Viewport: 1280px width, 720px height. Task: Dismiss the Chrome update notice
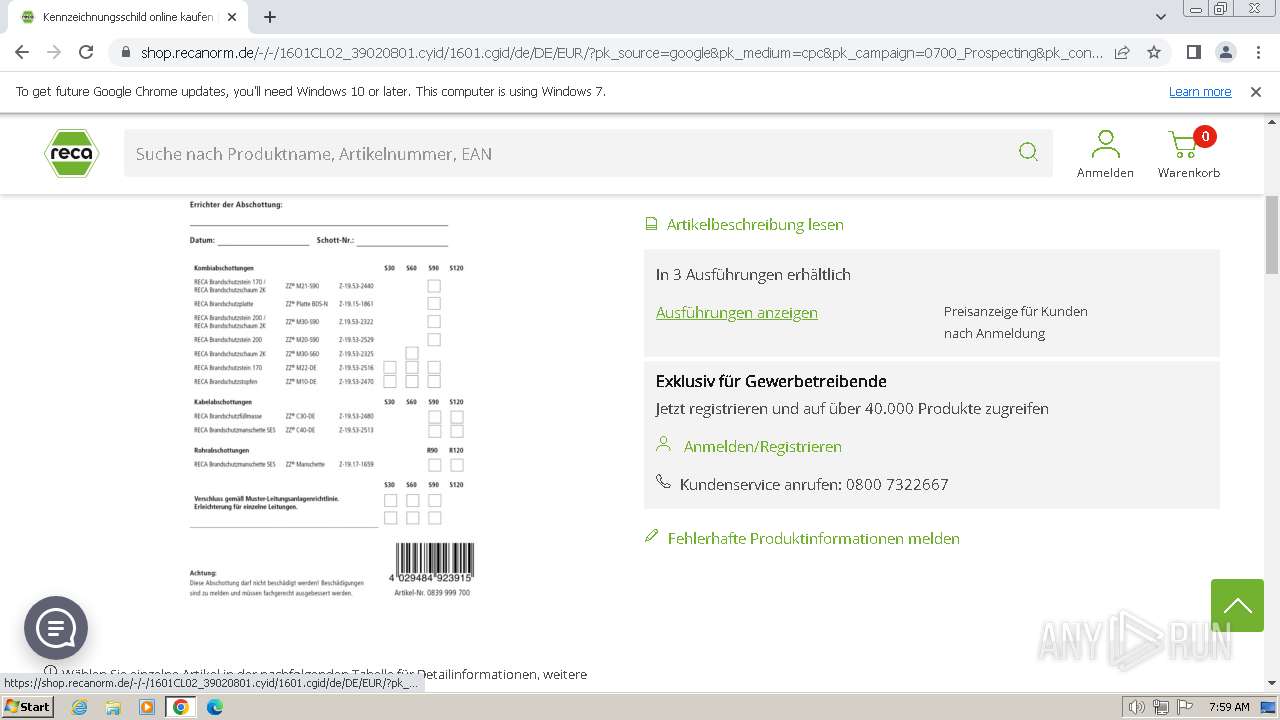click(1256, 91)
